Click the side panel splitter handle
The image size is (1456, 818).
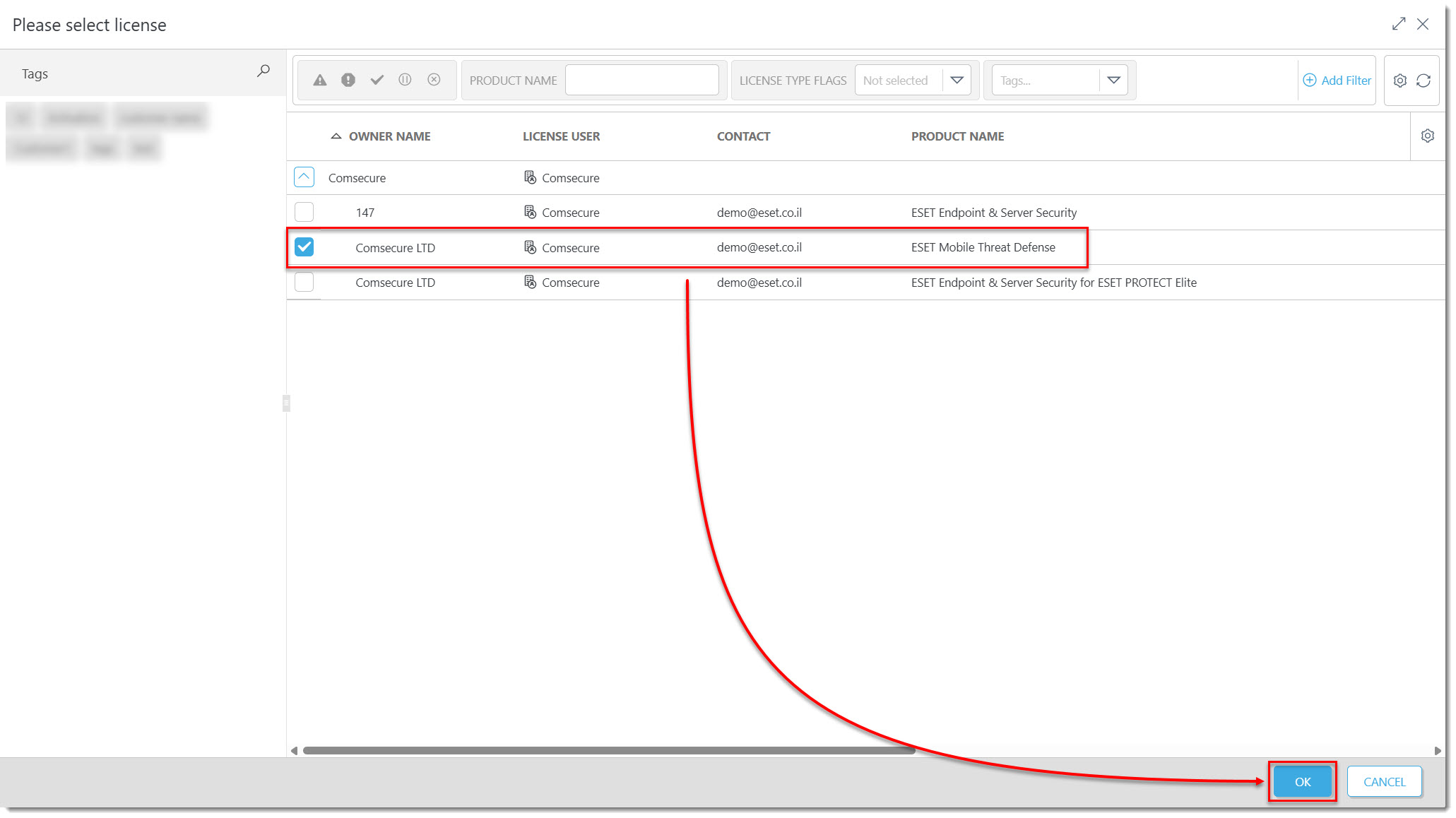[x=286, y=403]
